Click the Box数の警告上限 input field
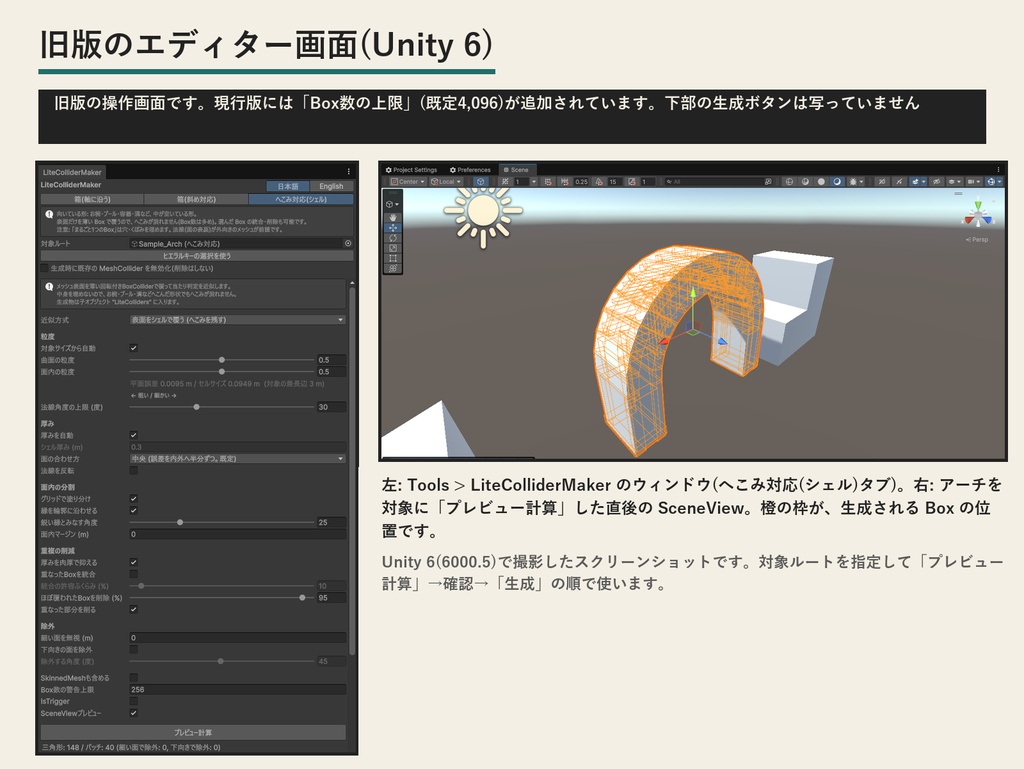The height and width of the screenshot is (769, 1024). pyautogui.click(x=237, y=689)
